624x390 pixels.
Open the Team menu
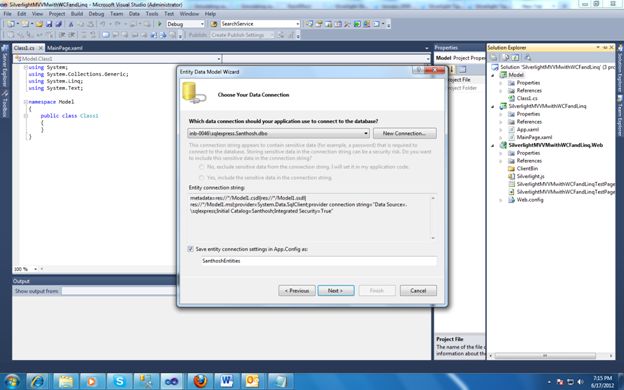point(116,14)
